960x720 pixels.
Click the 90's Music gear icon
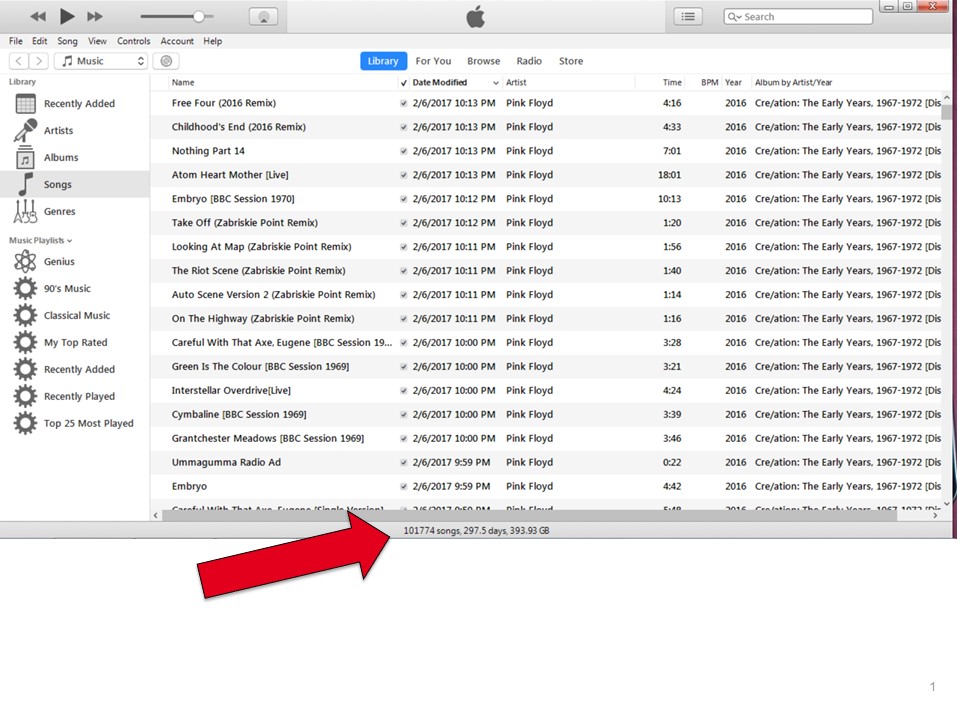coord(25,288)
